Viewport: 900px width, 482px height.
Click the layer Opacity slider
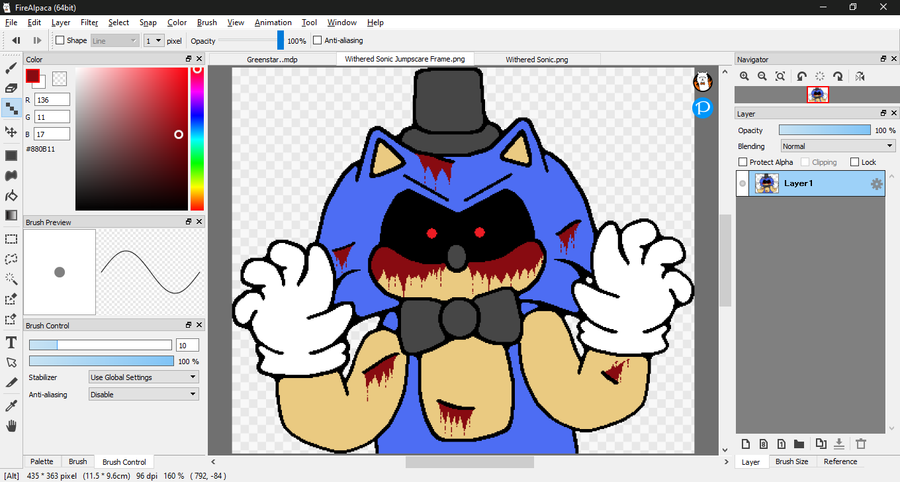click(824, 130)
